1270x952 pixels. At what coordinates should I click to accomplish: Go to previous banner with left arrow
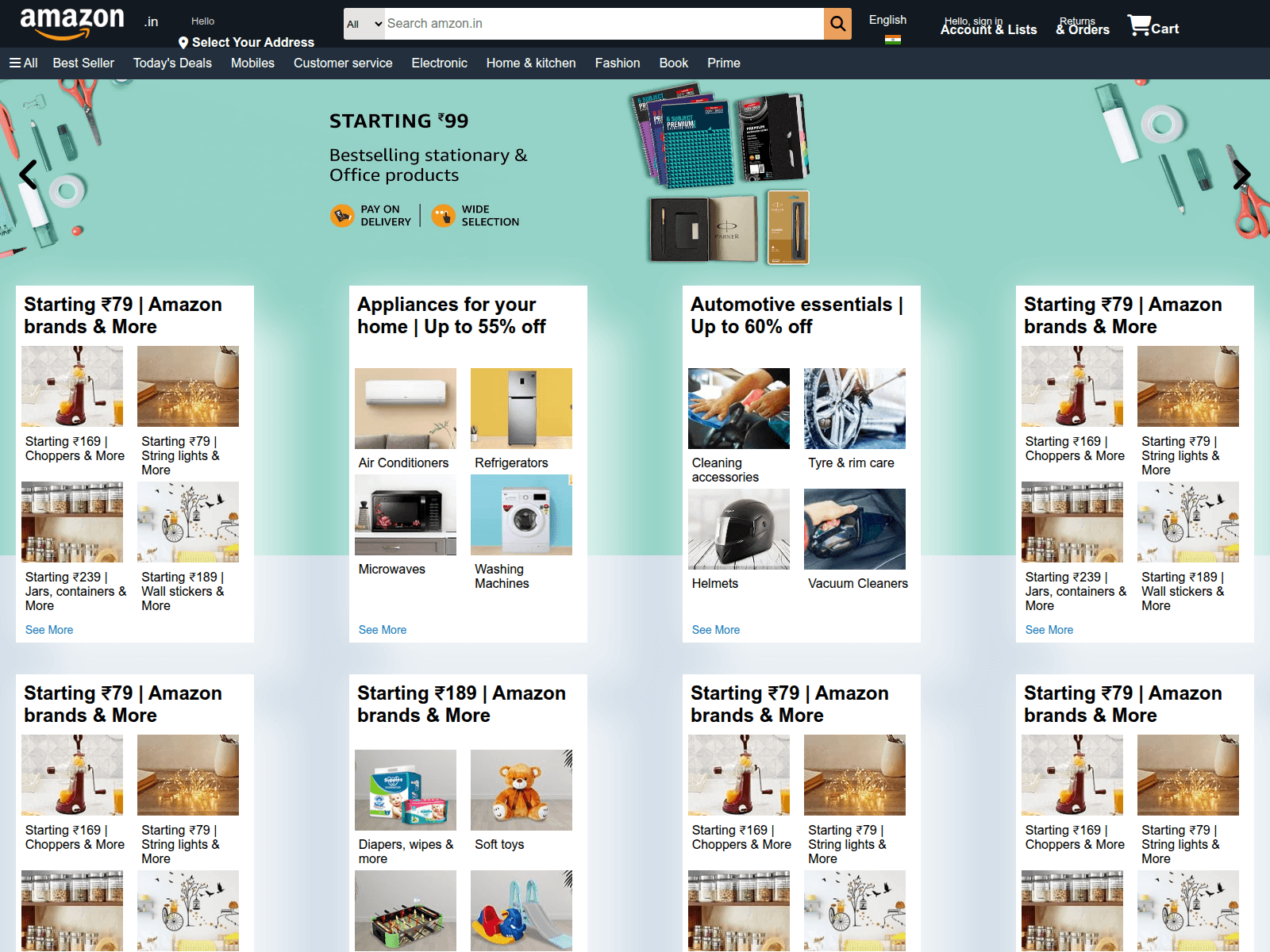coord(29,175)
